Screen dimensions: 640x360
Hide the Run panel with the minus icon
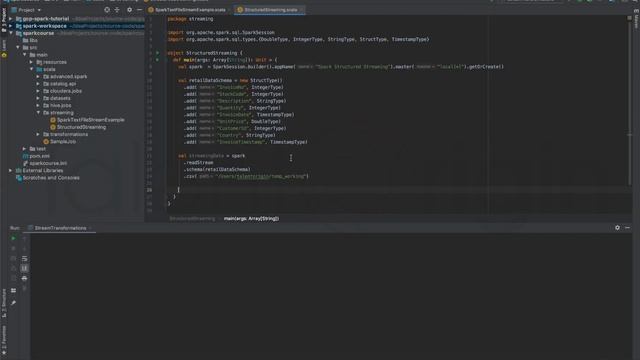pos(627,228)
